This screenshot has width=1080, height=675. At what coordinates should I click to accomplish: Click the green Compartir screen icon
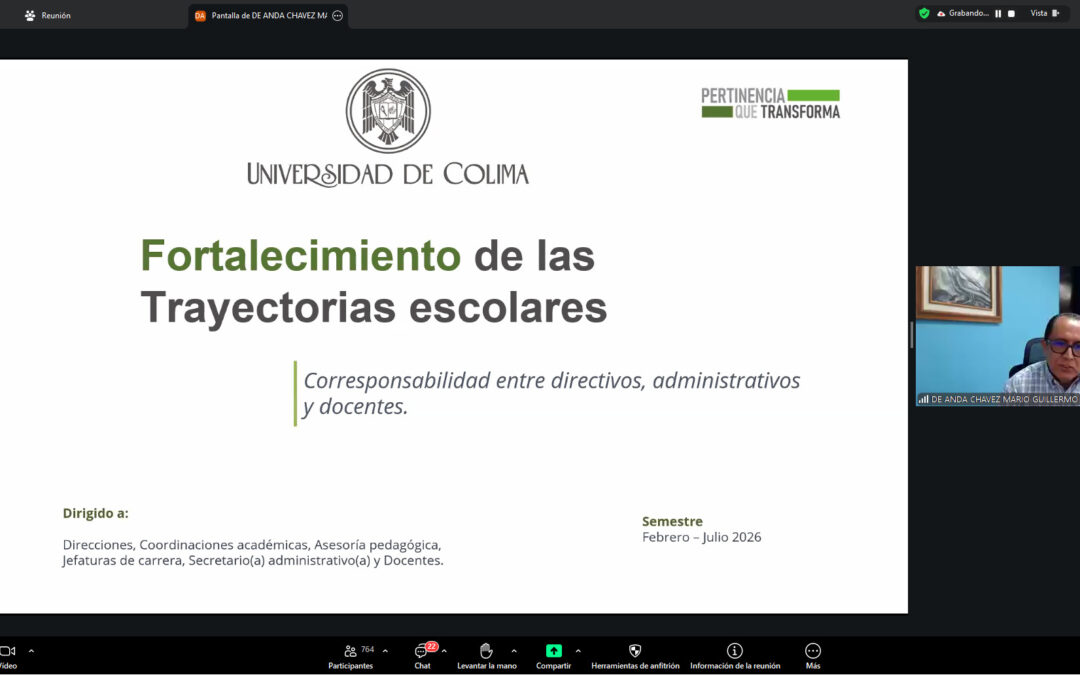tap(553, 651)
